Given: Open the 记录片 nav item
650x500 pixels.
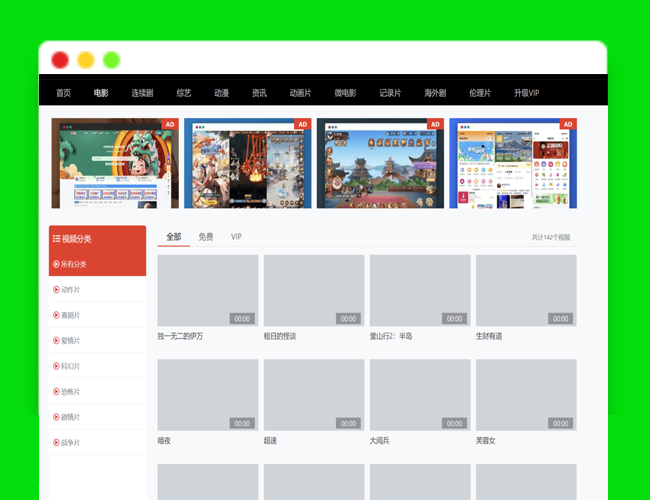Looking at the screenshot, I should (390, 93).
